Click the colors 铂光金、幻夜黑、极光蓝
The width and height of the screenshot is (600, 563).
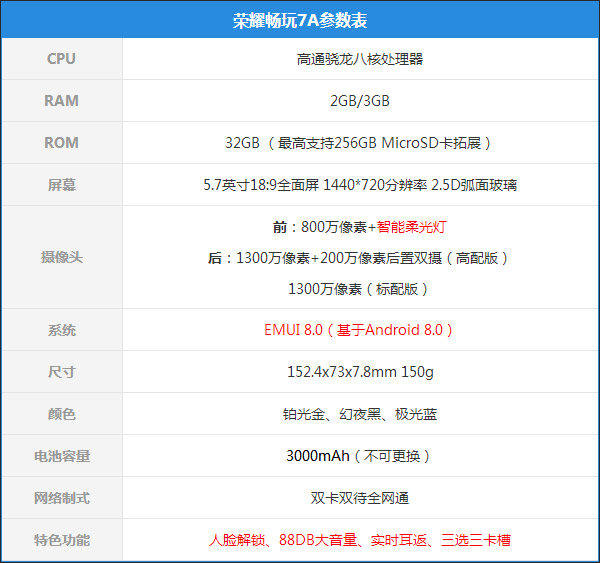(360, 414)
